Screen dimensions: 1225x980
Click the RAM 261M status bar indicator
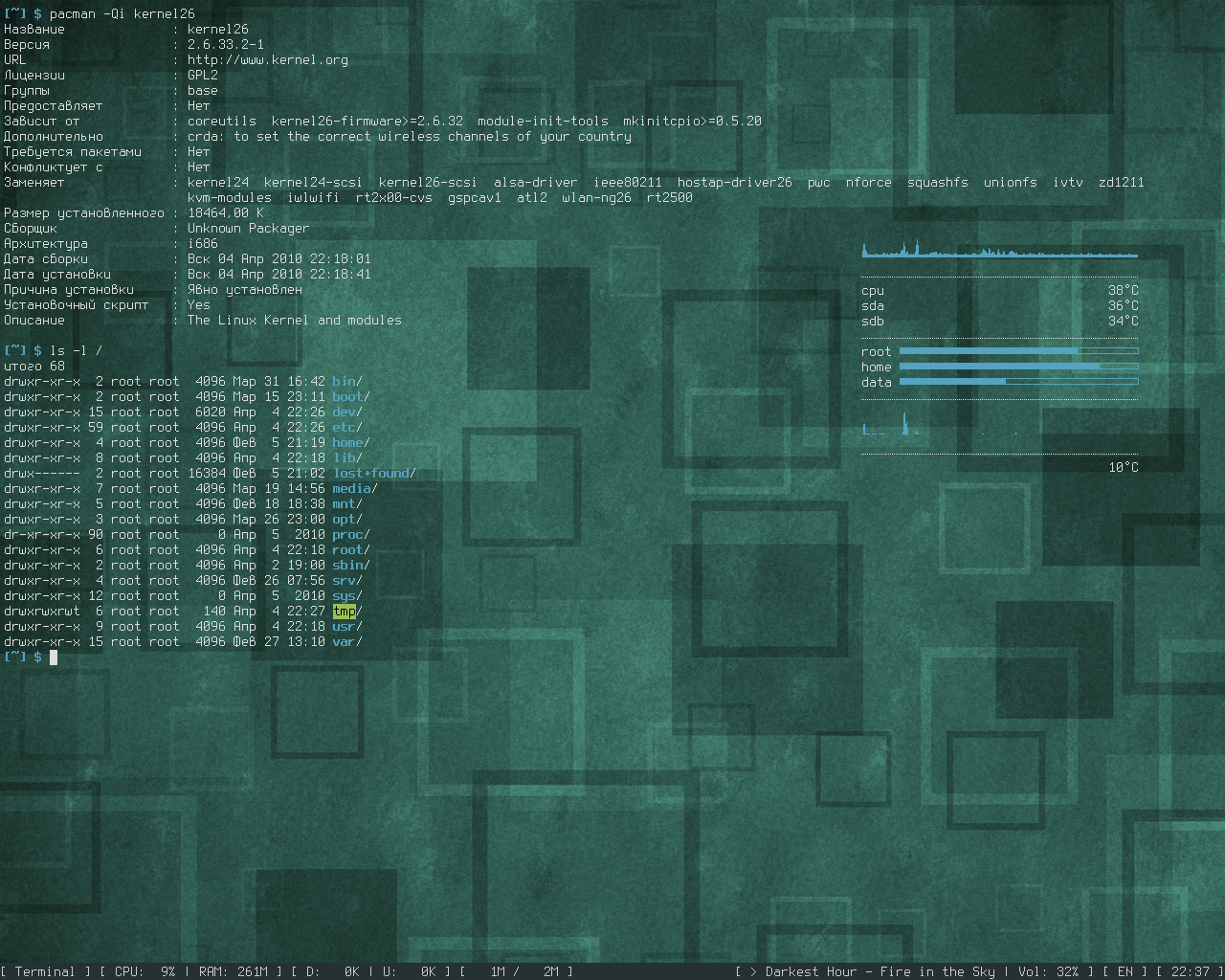pyautogui.click(x=233, y=971)
